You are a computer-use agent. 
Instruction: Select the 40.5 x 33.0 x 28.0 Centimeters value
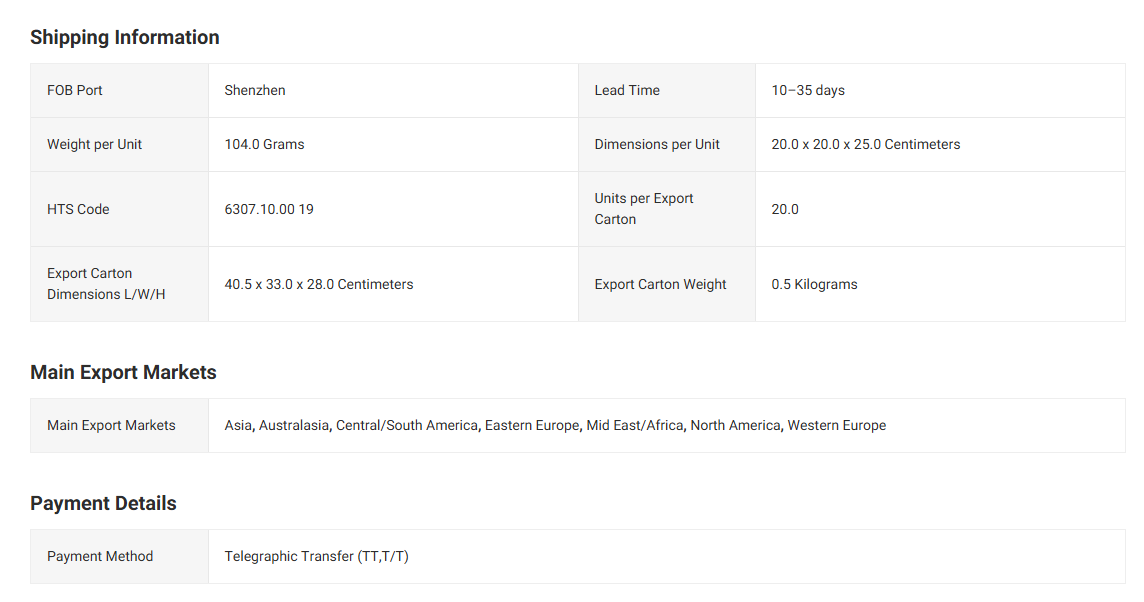click(x=319, y=284)
